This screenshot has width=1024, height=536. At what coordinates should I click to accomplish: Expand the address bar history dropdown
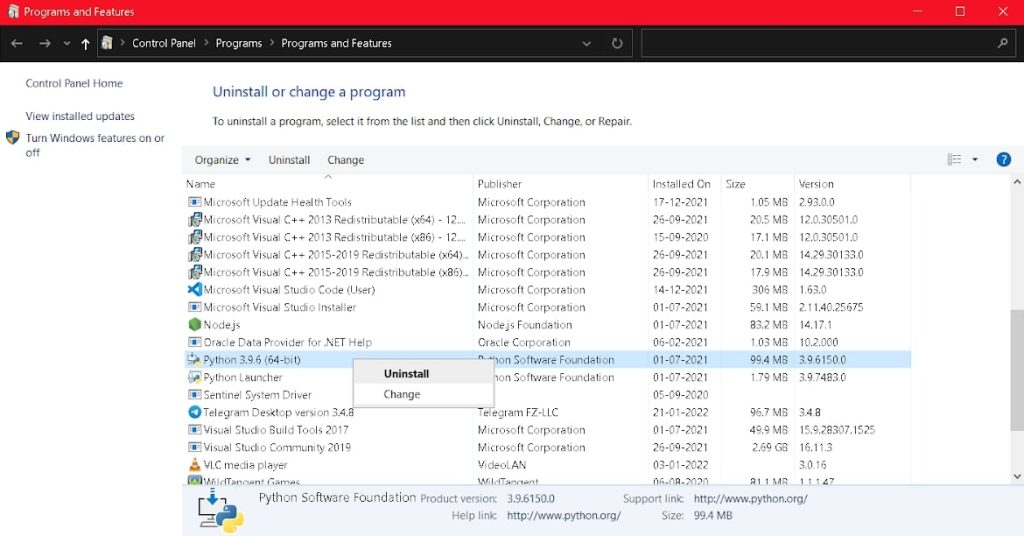click(x=586, y=44)
